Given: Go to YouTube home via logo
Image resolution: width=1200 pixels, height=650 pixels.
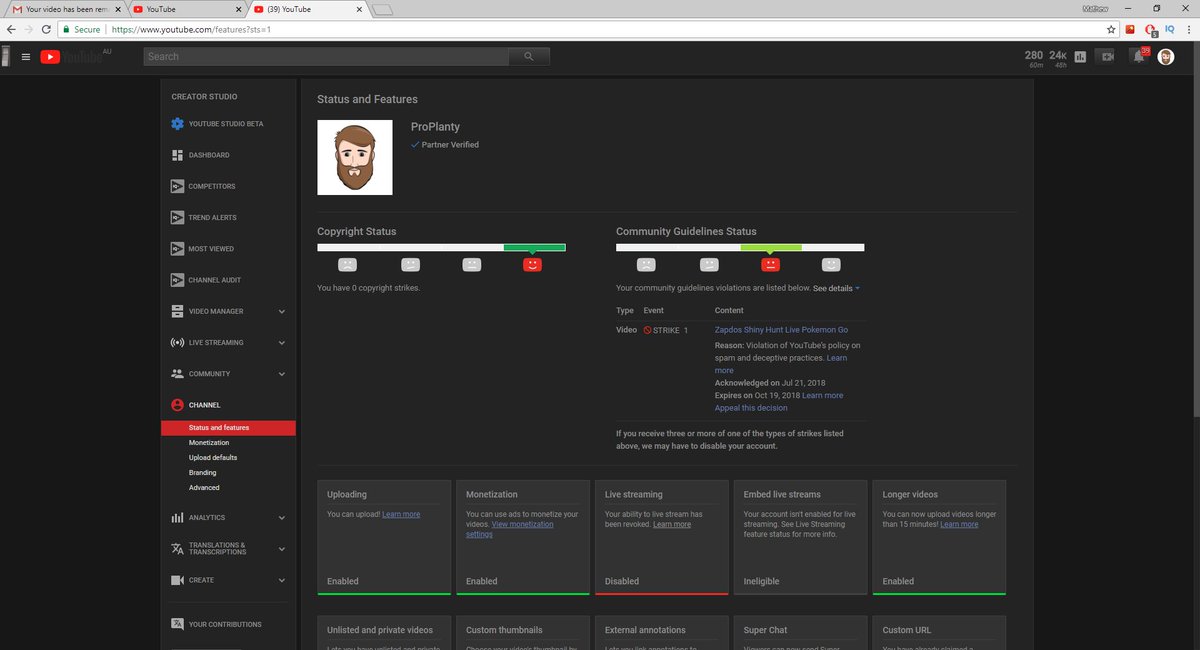Looking at the screenshot, I should click(72, 57).
